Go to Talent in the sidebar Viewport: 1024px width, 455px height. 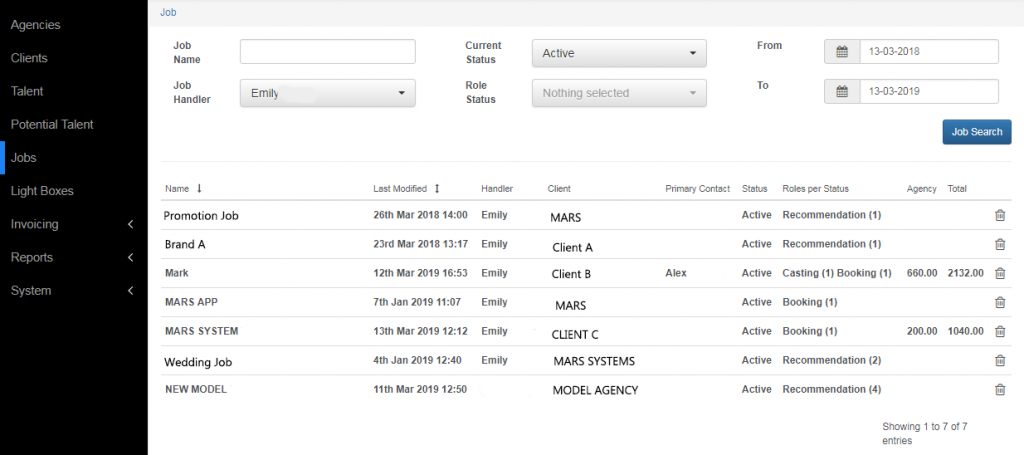[x=27, y=91]
